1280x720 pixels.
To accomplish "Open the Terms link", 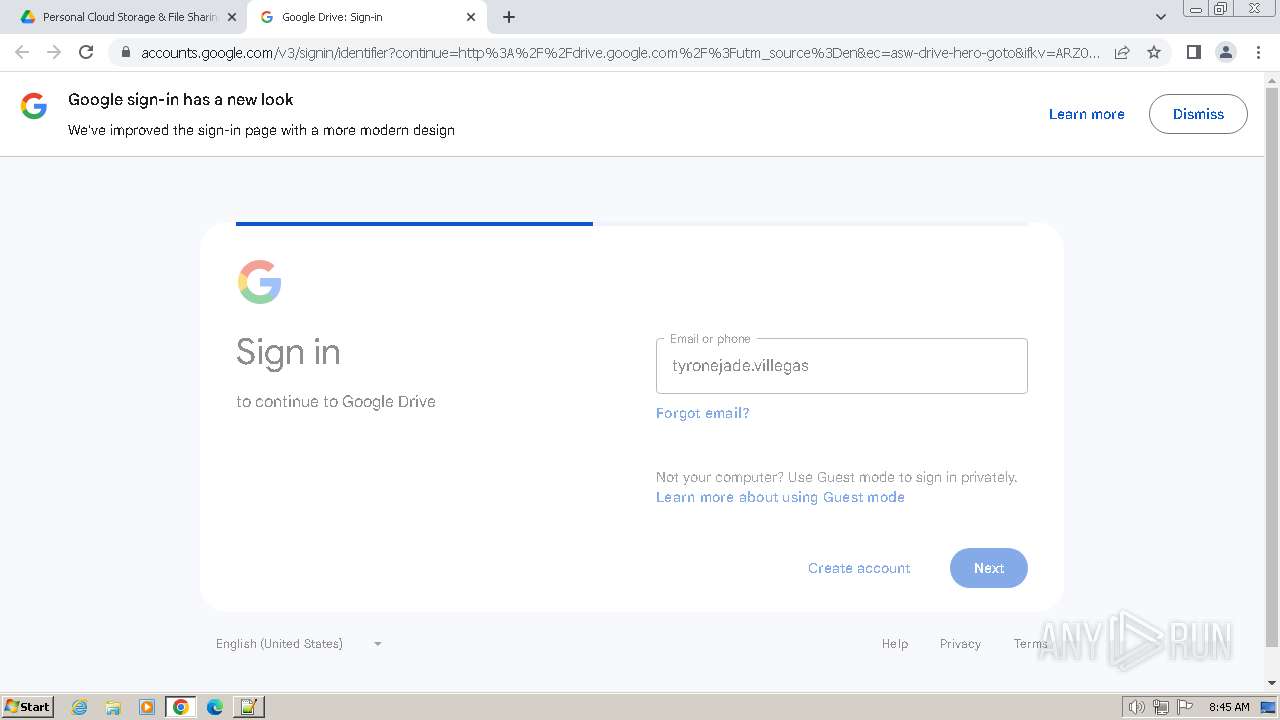I will coord(1031,644).
